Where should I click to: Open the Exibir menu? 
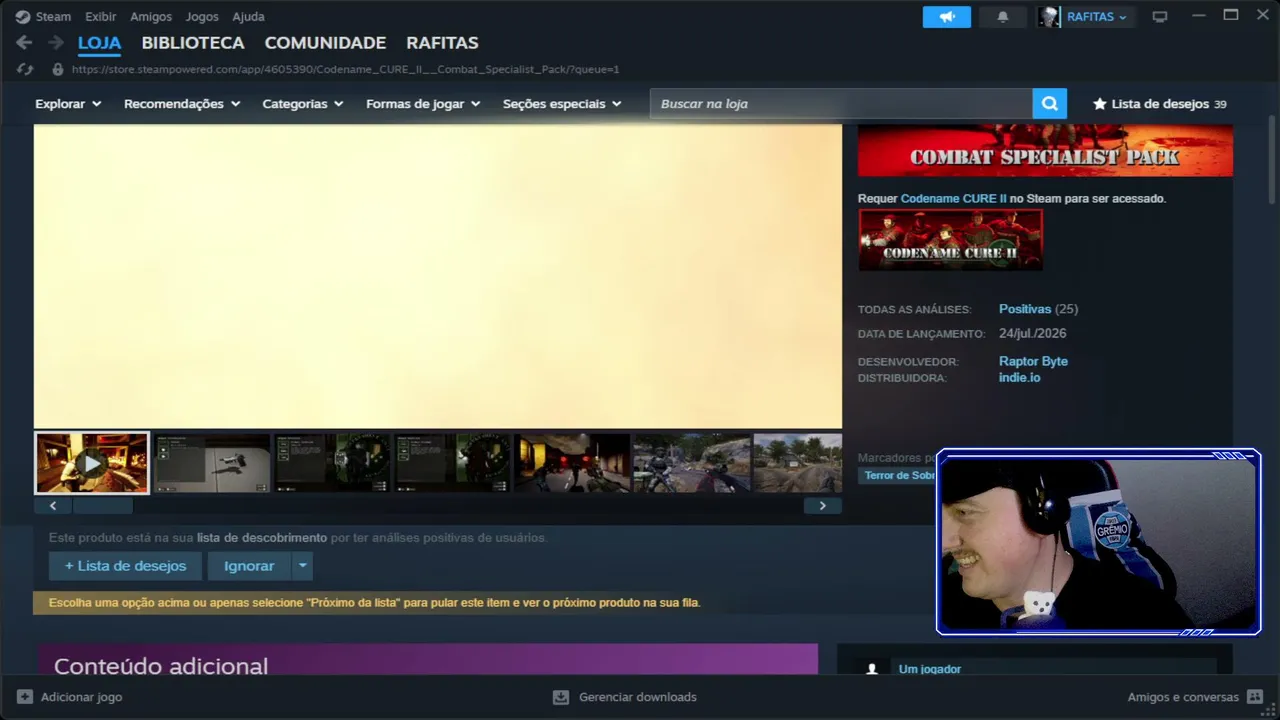click(x=100, y=17)
